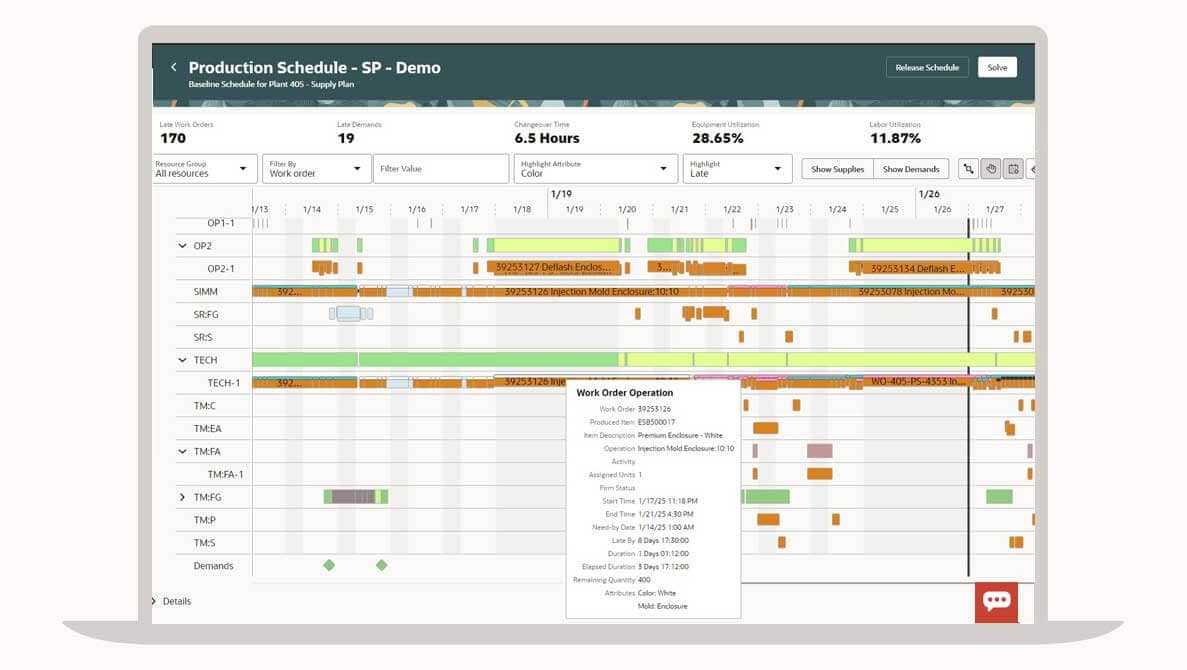Viewport: 1187px width, 670px height.
Task: Click the Solve button
Action: (x=997, y=67)
